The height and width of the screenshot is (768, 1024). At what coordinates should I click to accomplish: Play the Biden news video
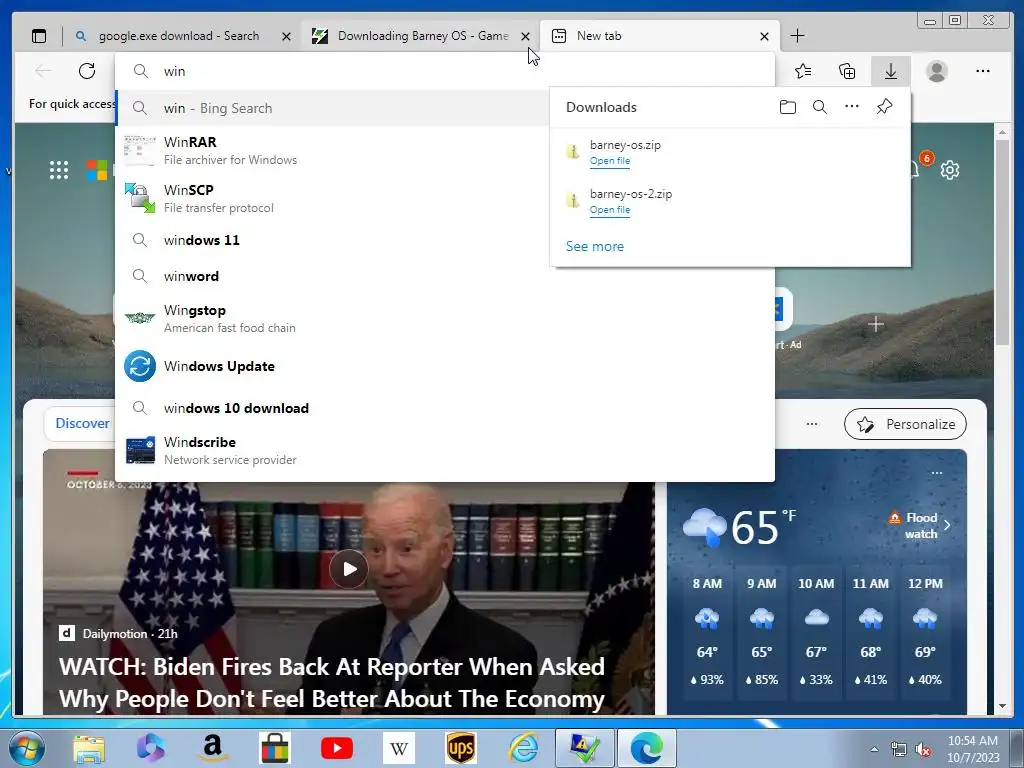pyautogui.click(x=349, y=569)
